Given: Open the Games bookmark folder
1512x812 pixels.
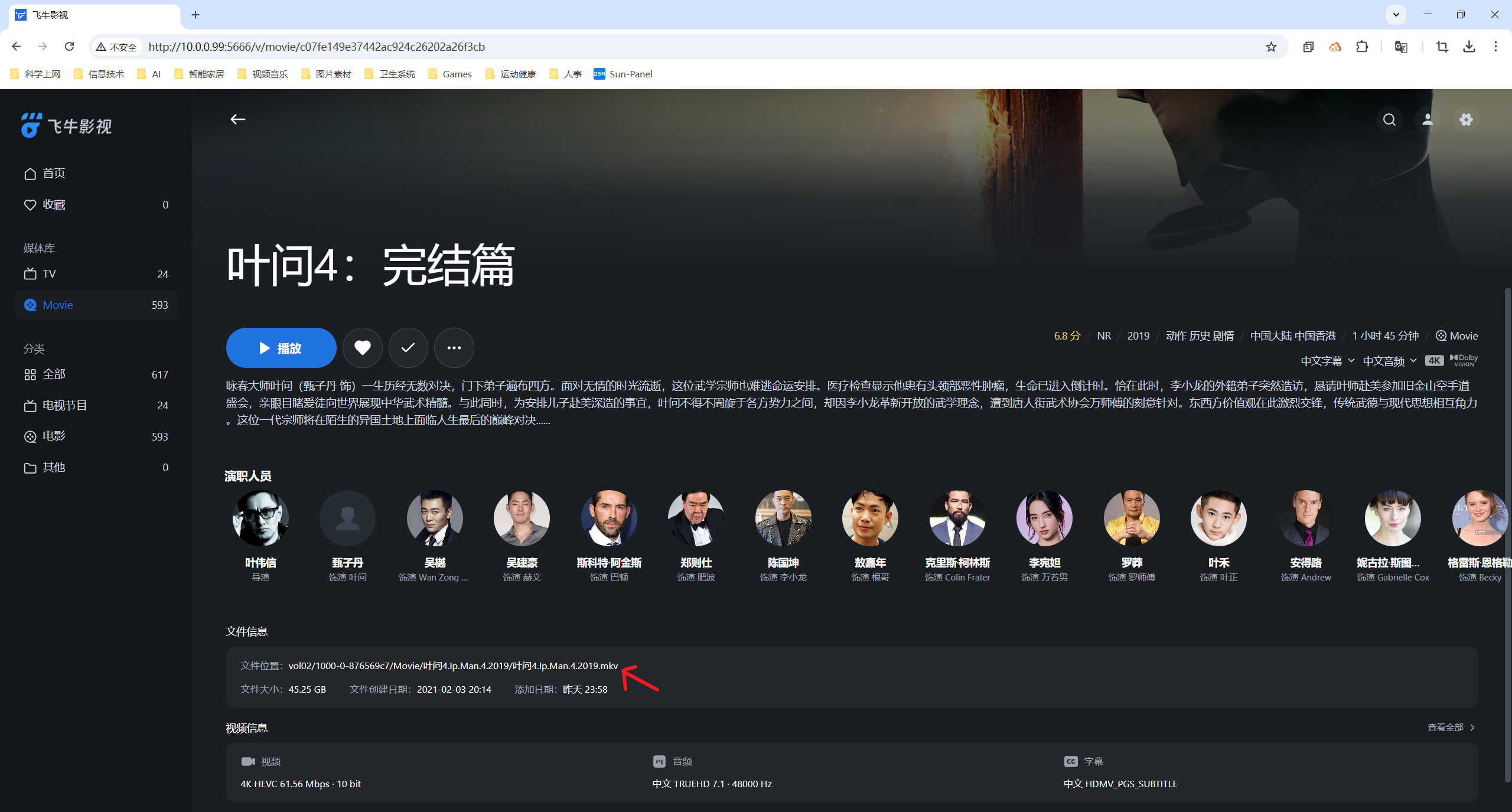Looking at the screenshot, I should (x=450, y=74).
